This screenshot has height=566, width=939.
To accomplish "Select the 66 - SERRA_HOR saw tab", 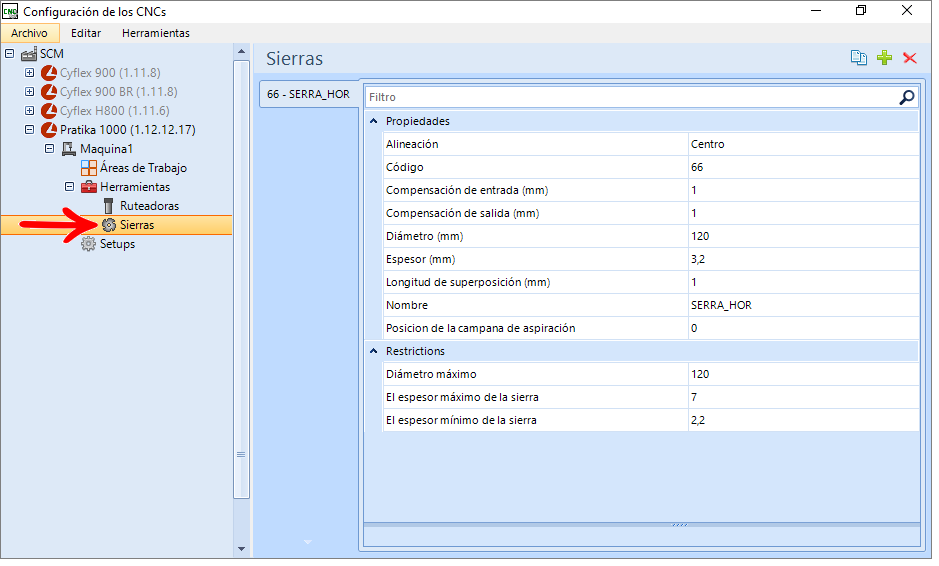I will click(x=308, y=94).
